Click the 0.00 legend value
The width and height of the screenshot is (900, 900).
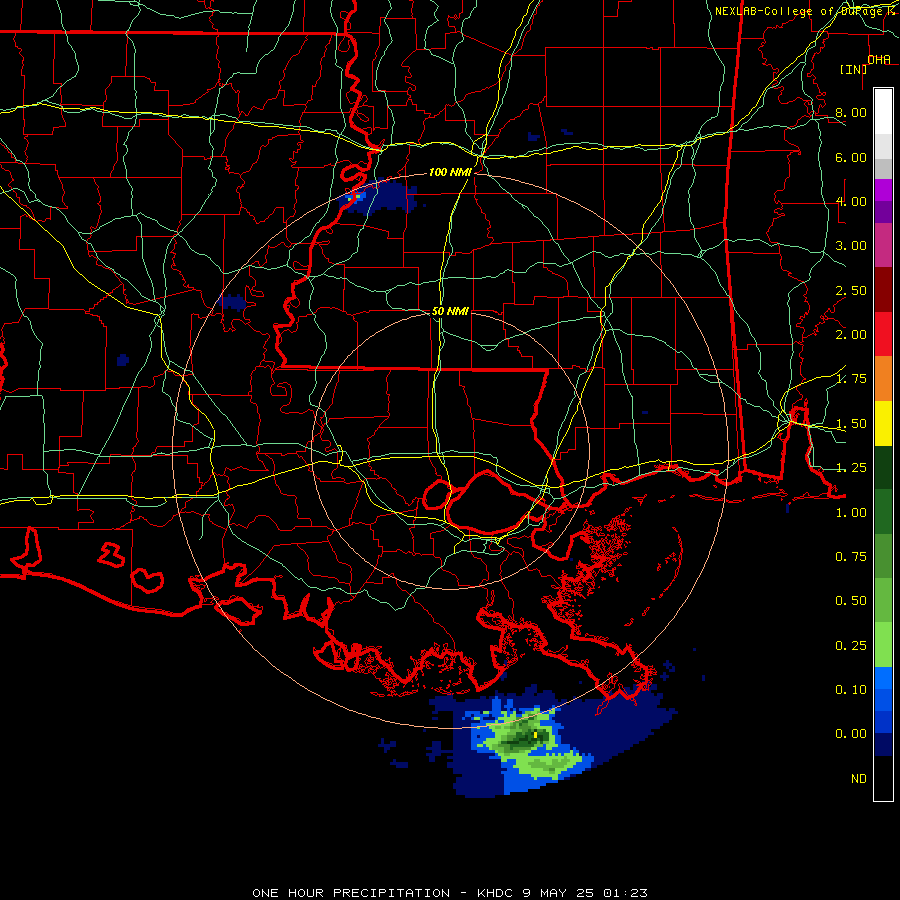point(851,734)
